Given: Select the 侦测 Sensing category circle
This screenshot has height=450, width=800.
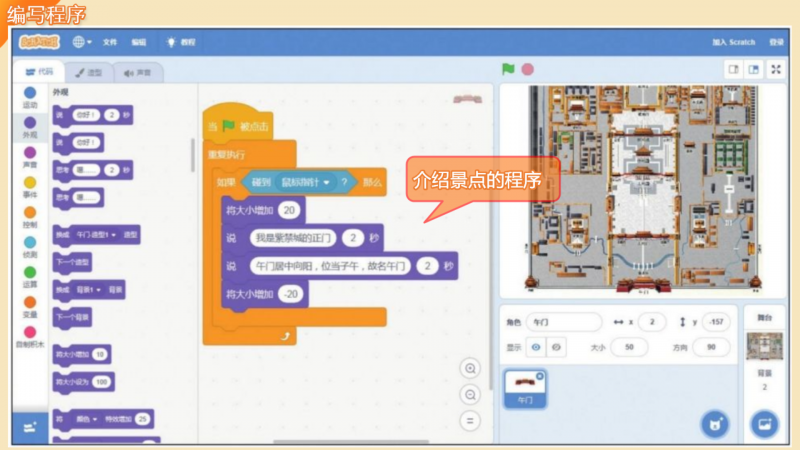Looking at the screenshot, I should click(30, 242).
